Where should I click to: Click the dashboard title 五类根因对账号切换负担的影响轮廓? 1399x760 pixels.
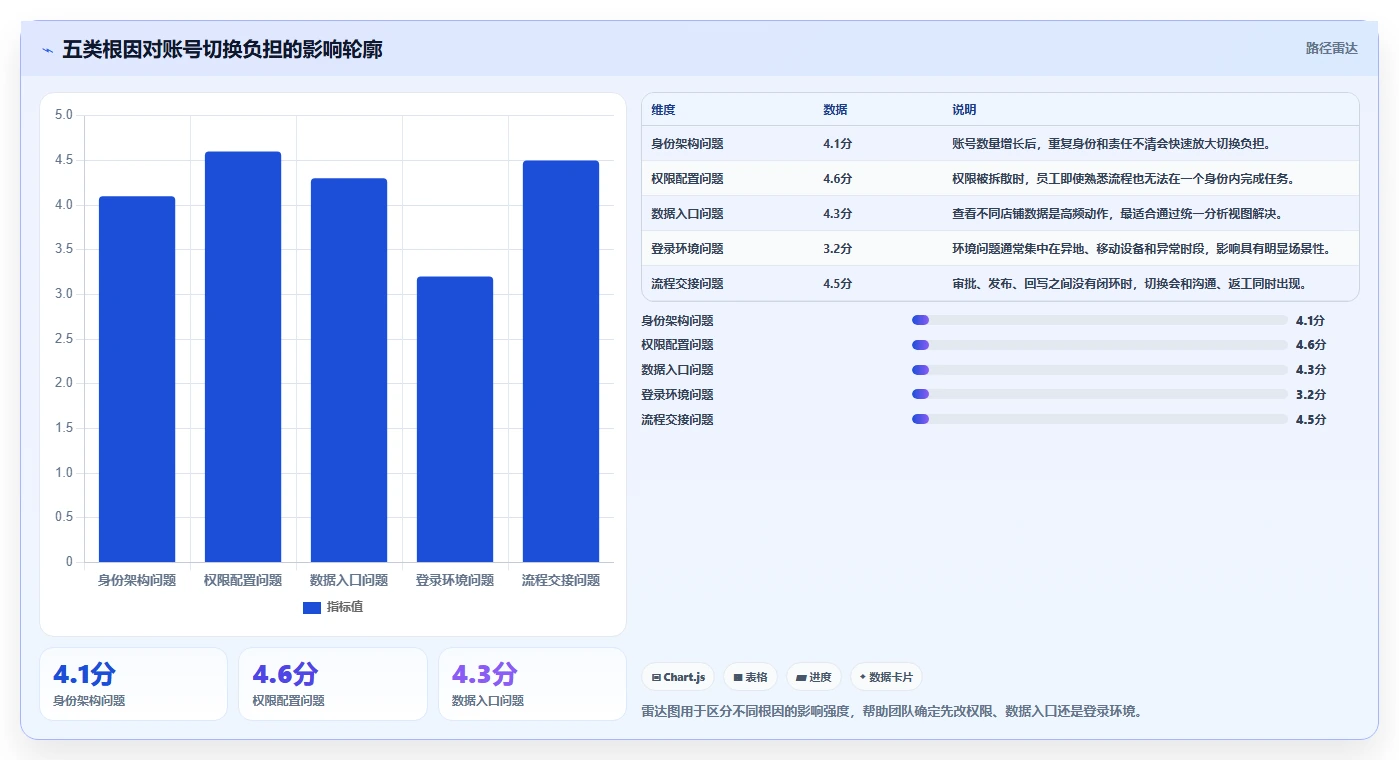click(222, 50)
